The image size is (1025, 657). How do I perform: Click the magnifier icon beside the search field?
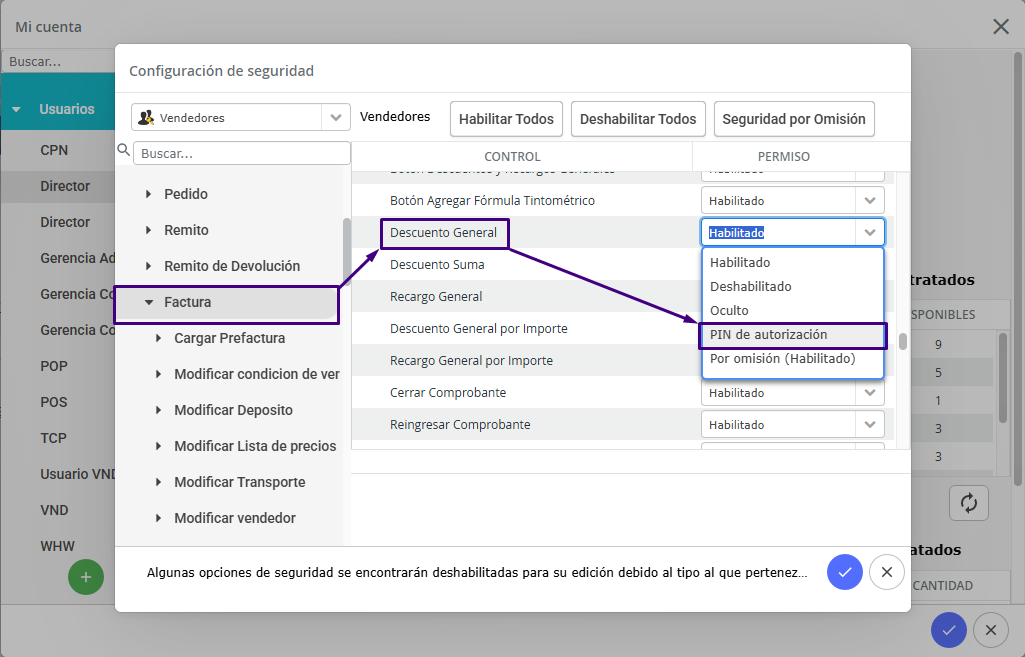pos(124,151)
